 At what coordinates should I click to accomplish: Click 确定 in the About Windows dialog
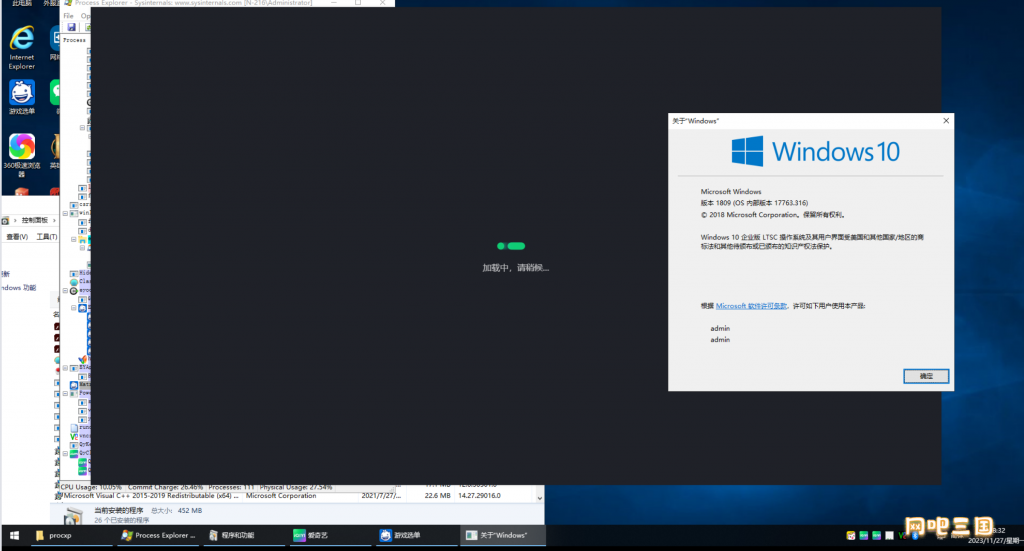coord(926,376)
